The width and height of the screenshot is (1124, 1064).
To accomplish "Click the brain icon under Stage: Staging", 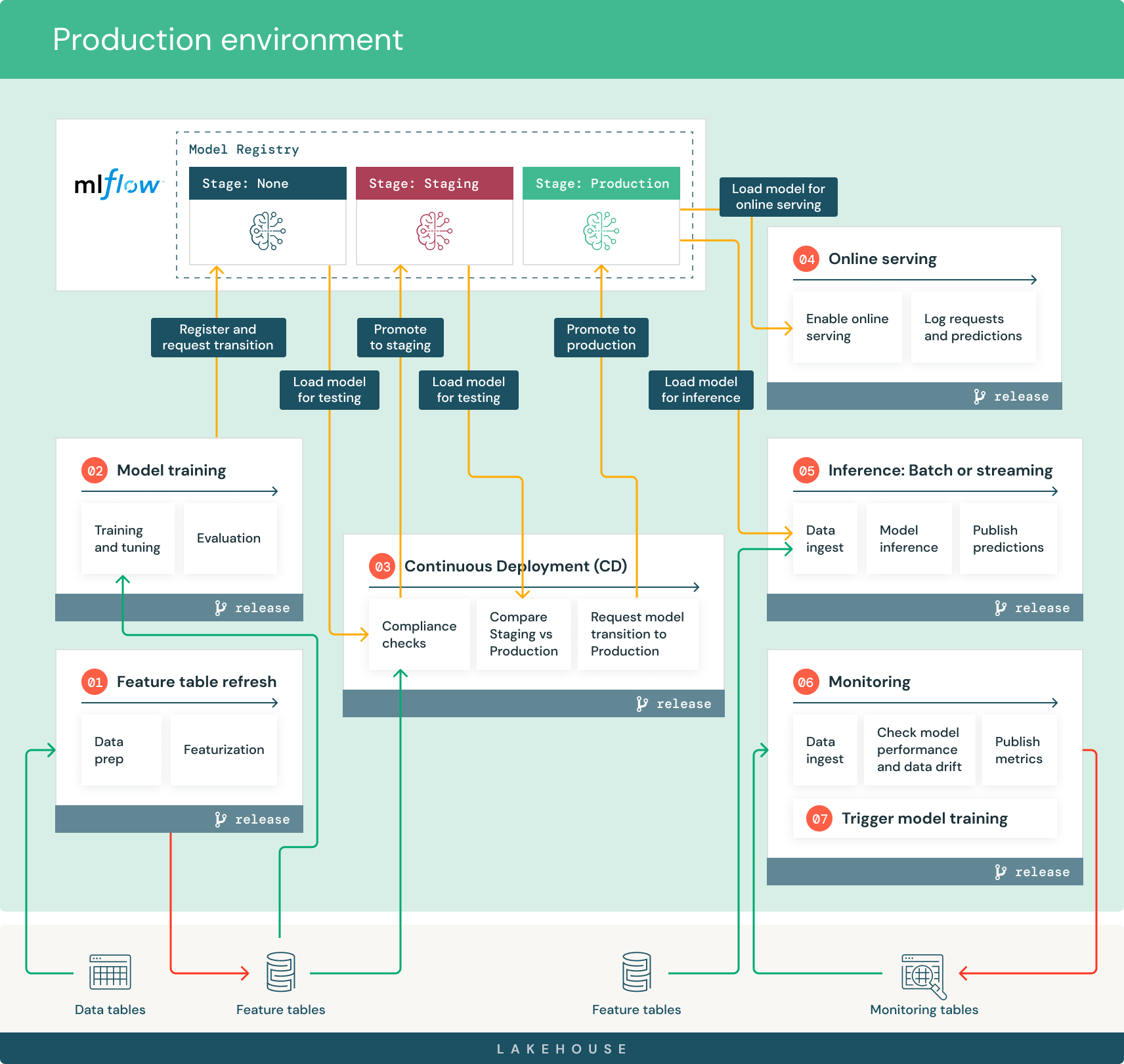I will tap(434, 231).
